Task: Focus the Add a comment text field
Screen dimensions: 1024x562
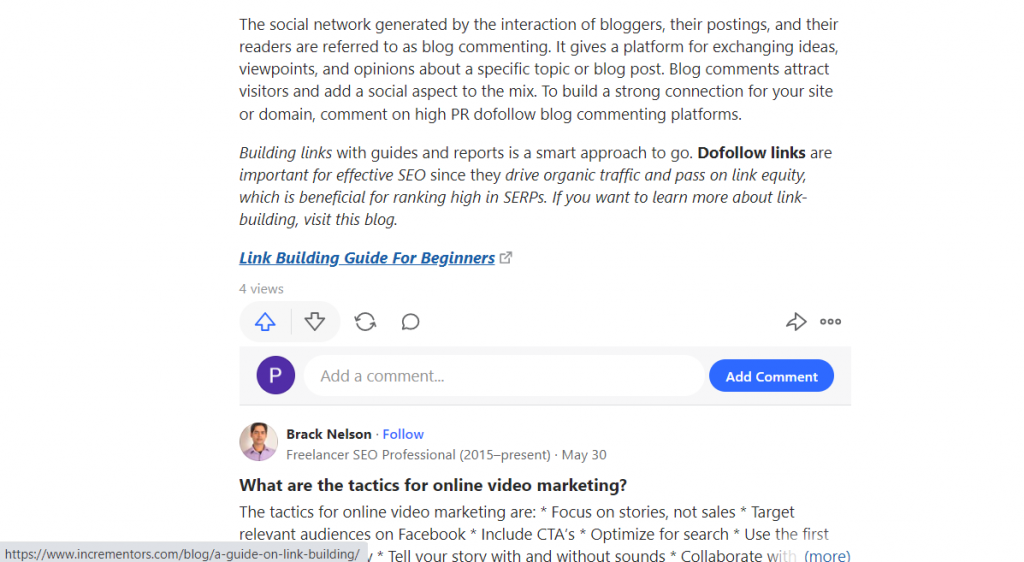Action: pos(504,376)
